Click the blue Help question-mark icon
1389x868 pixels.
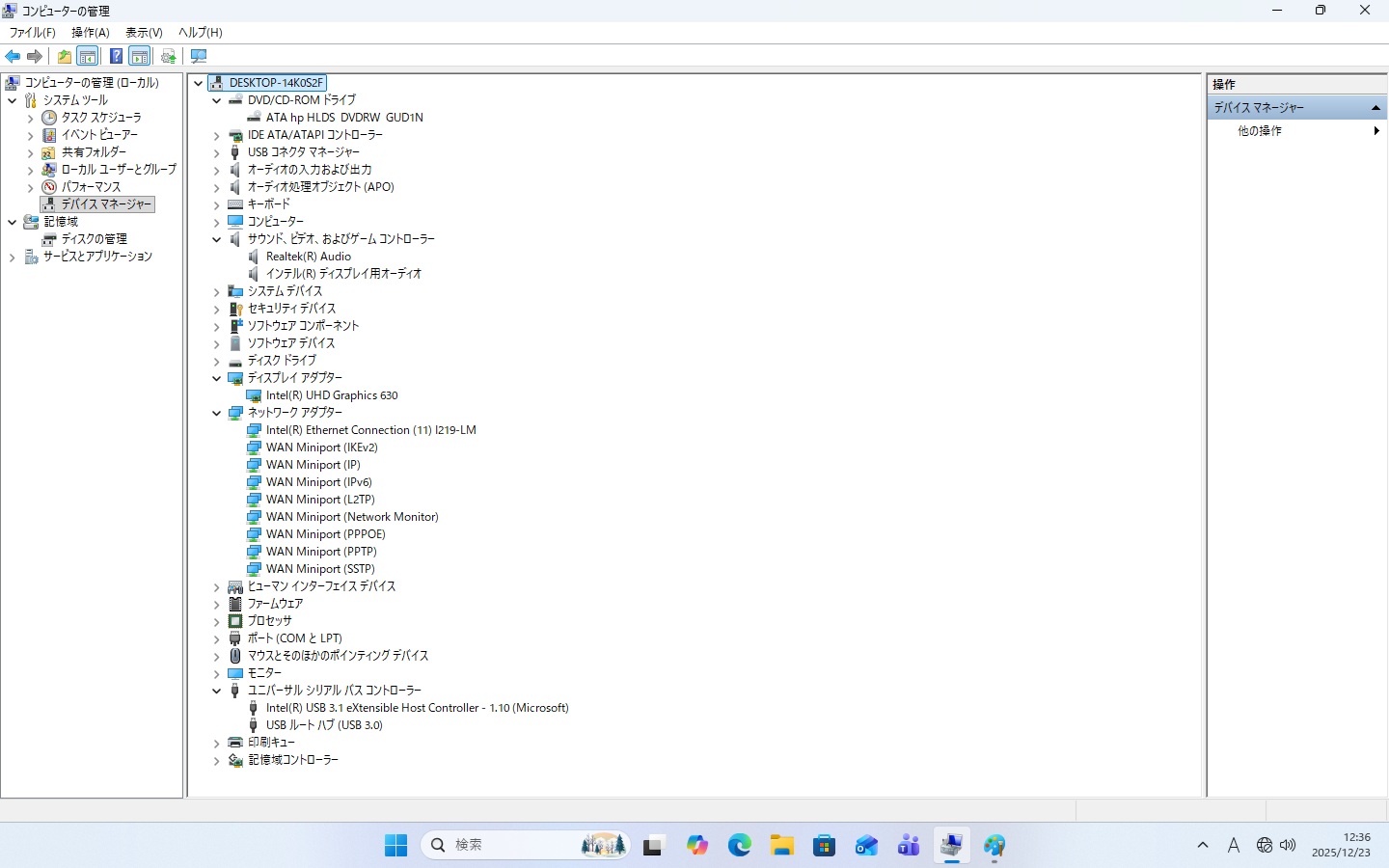[x=116, y=56]
